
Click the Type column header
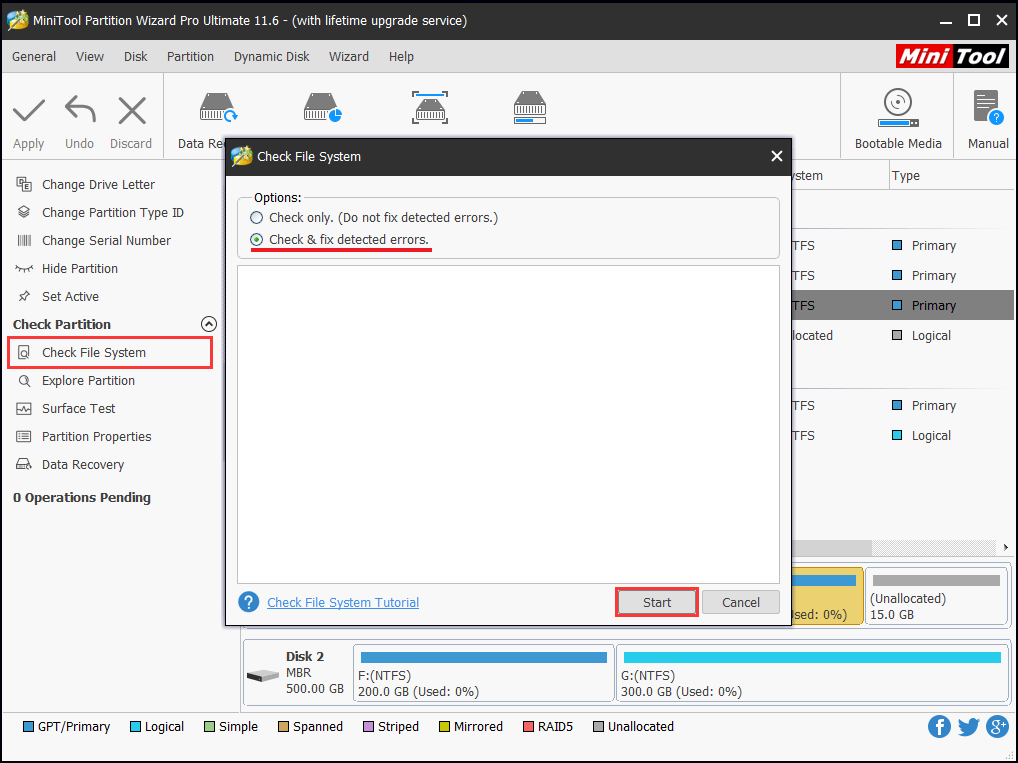(906, 176)
